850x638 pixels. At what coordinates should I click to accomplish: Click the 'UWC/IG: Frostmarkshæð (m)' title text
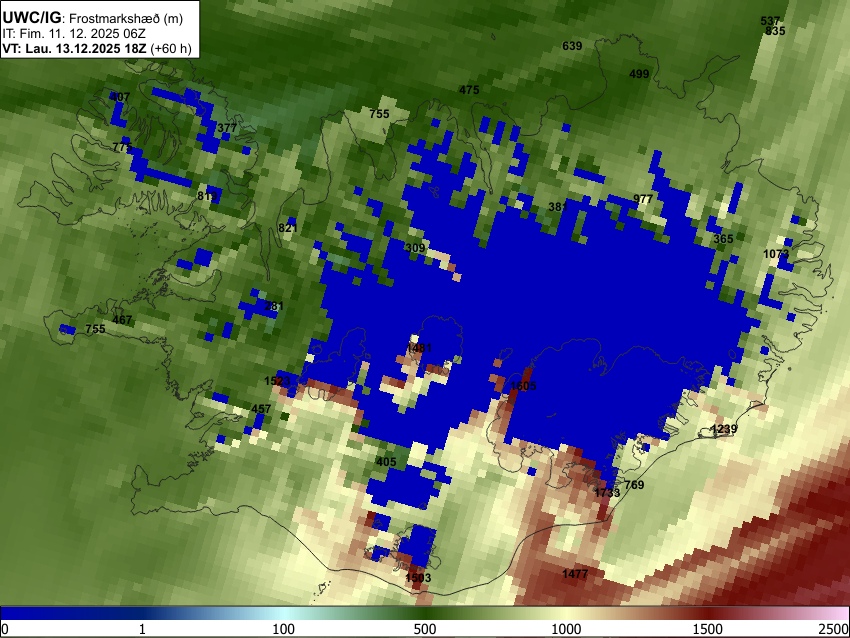(93, 18)
